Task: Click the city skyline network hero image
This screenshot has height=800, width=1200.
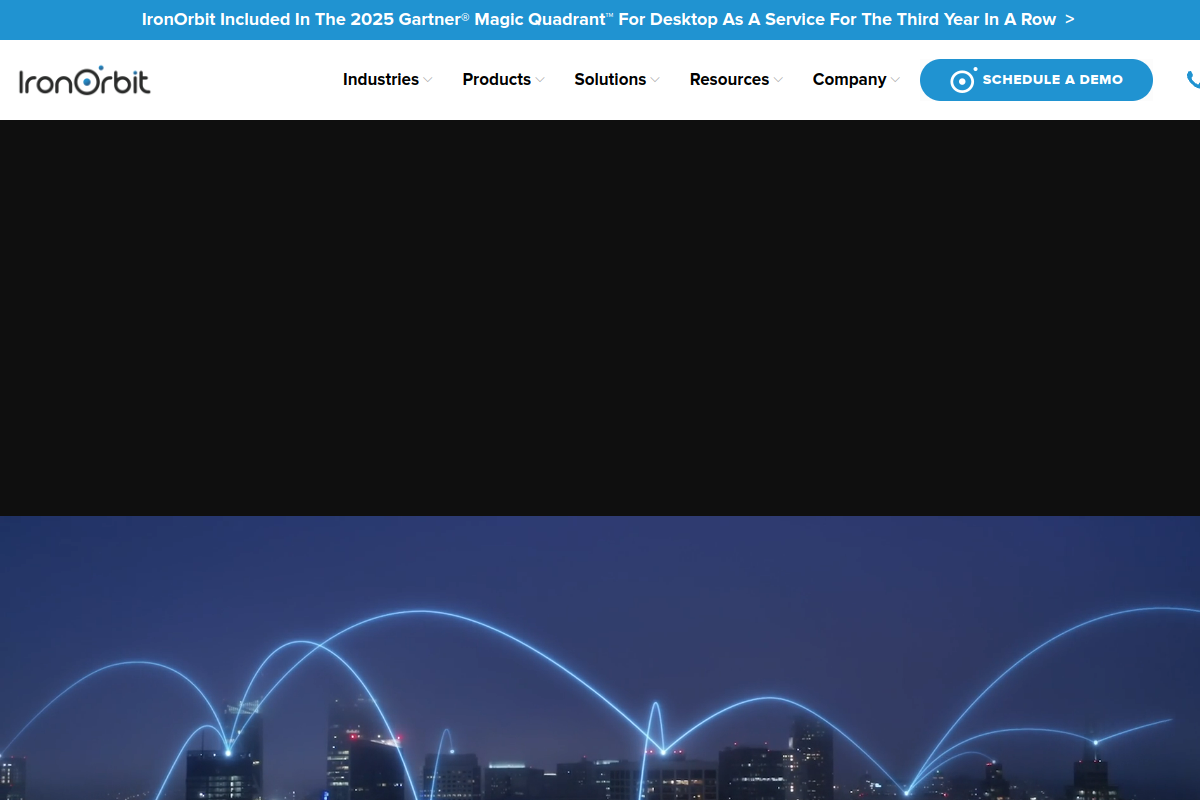Action: pos(600,658)
